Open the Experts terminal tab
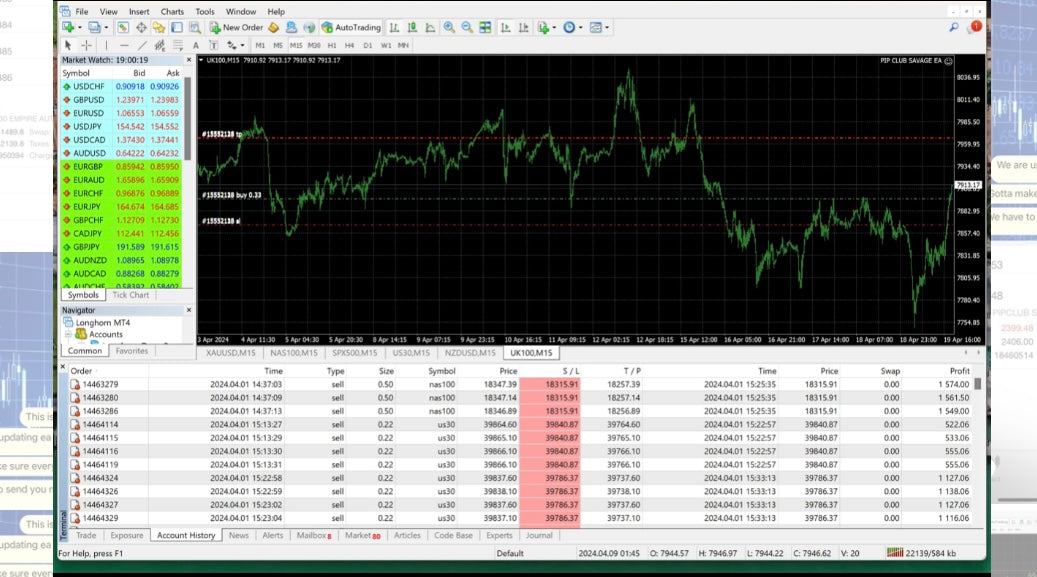 pyautogui.click(x=499, y=535)
